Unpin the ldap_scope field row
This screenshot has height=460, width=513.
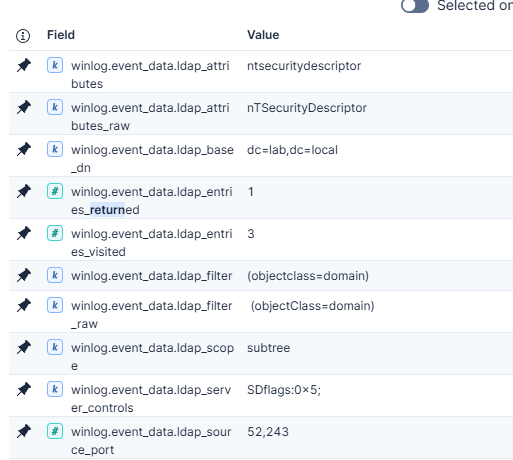pyautogui.click(x=24, y=347)
